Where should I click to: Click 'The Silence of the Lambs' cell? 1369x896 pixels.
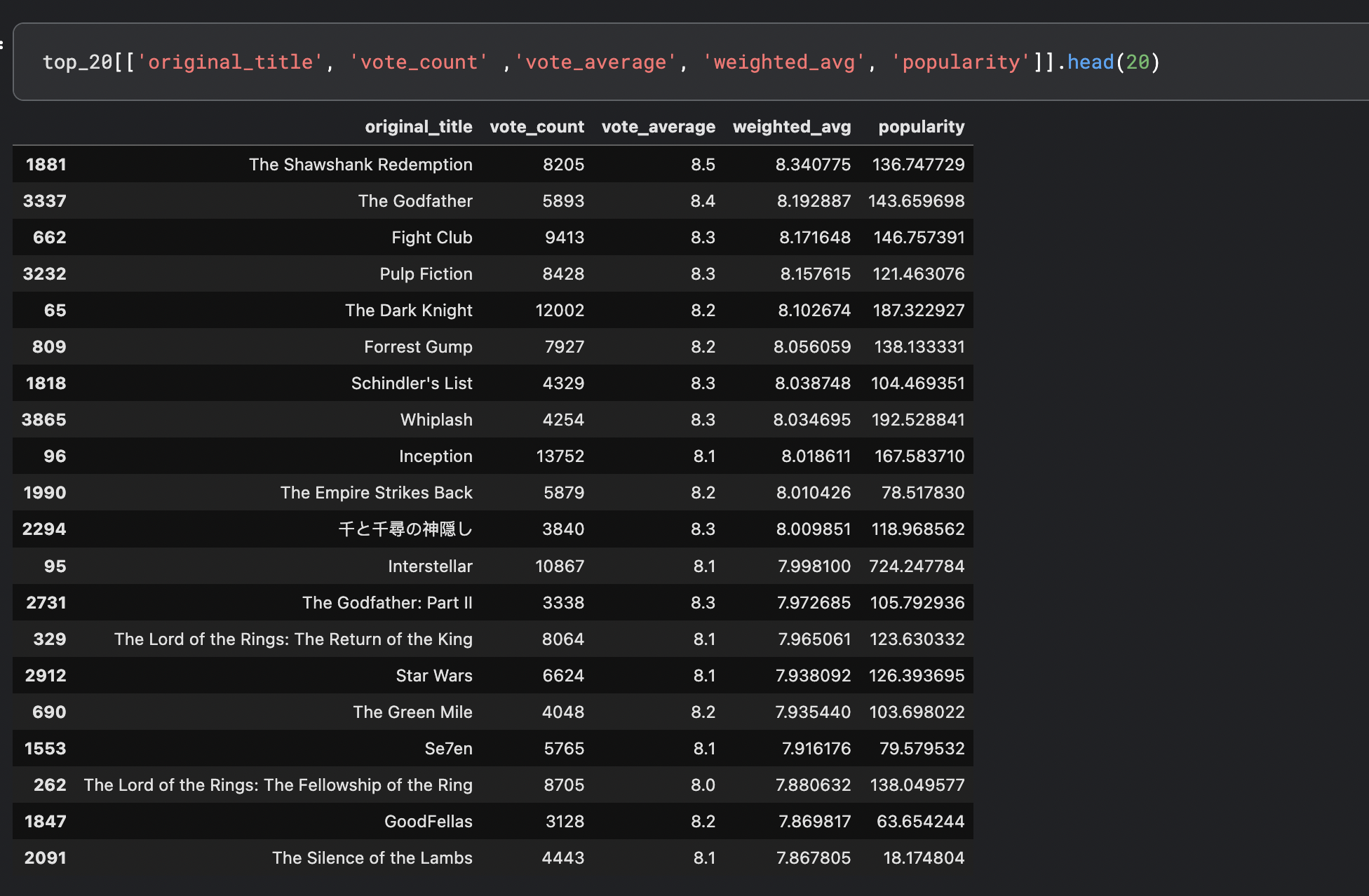click(x=372, y=858)
